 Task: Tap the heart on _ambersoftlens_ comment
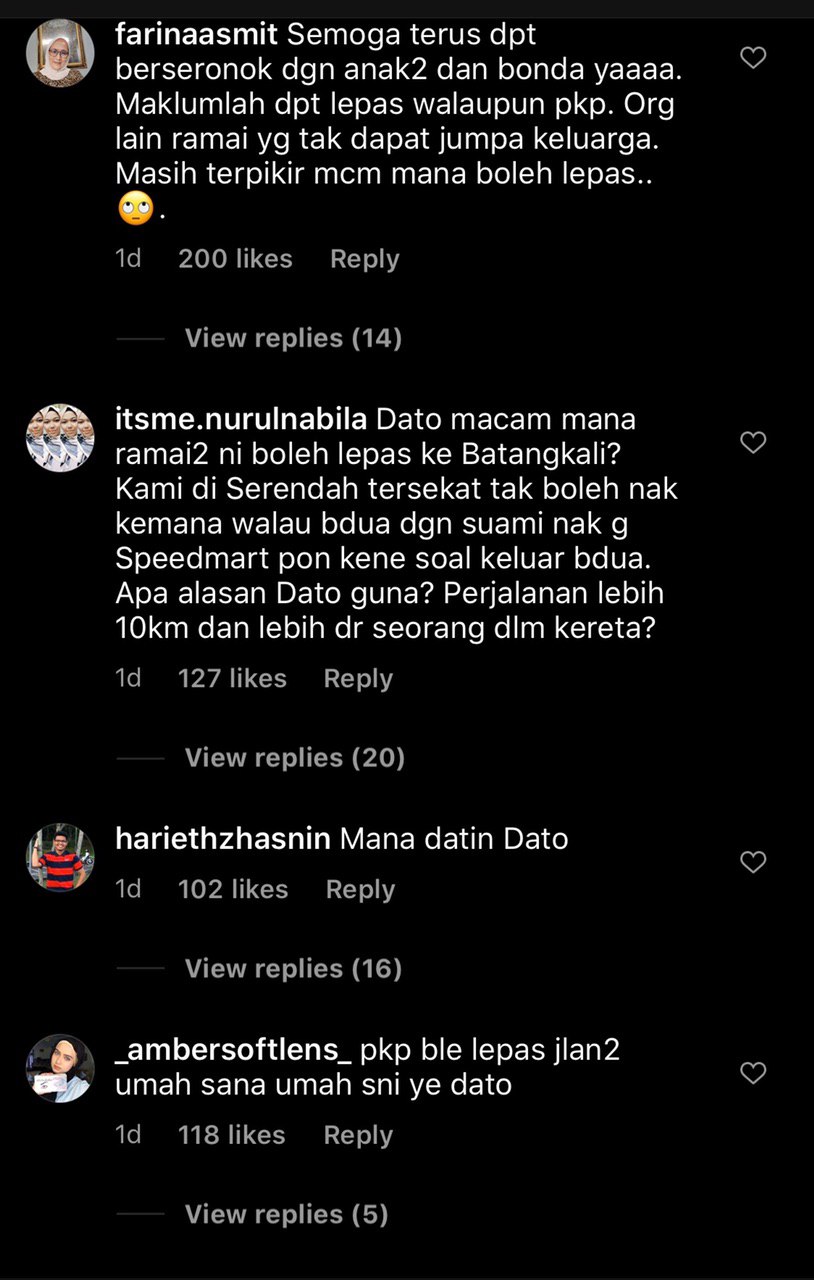[x=753, y=1073]
